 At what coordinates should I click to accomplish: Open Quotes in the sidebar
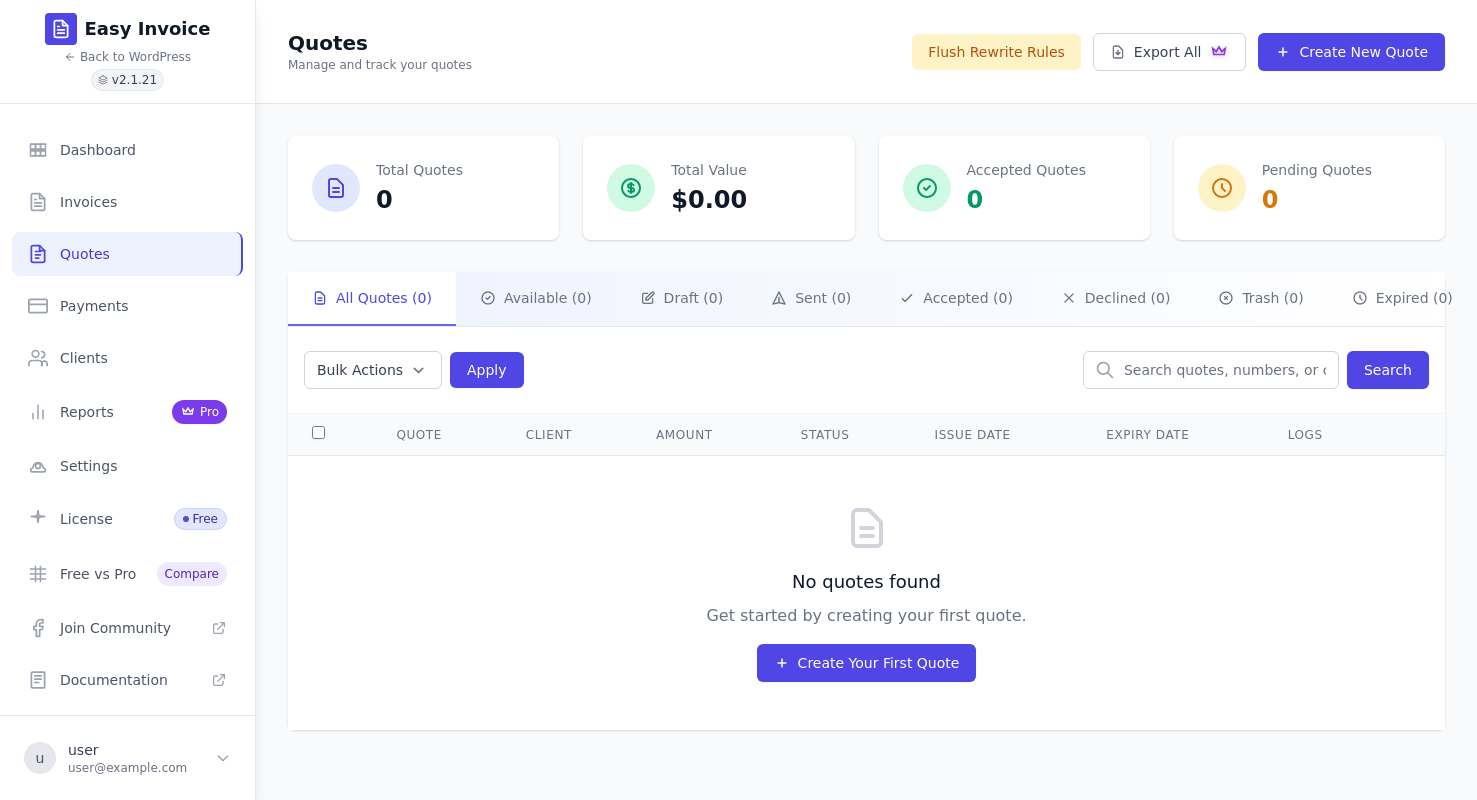coord(127,254)
